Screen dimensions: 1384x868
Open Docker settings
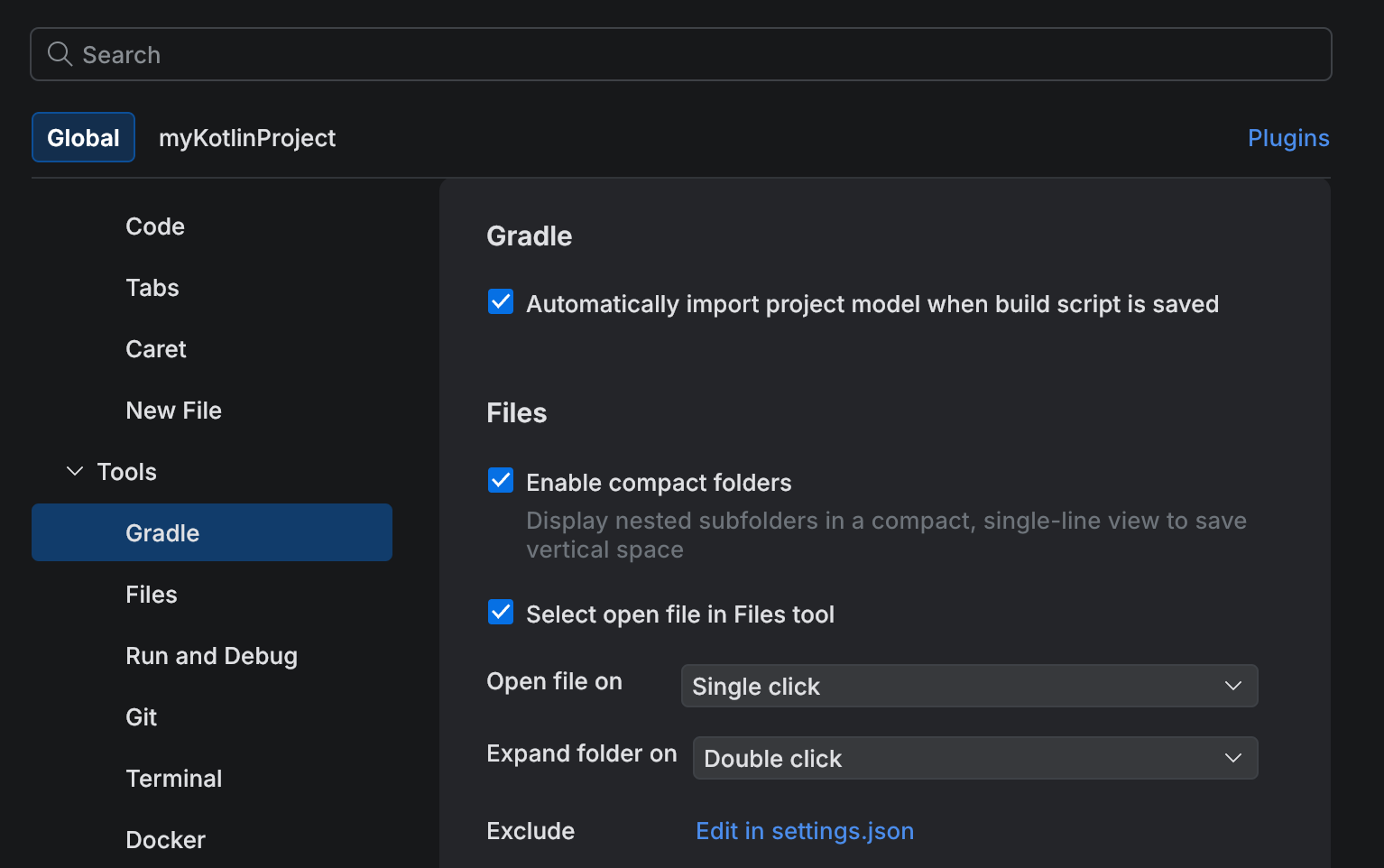click(165, 839)
